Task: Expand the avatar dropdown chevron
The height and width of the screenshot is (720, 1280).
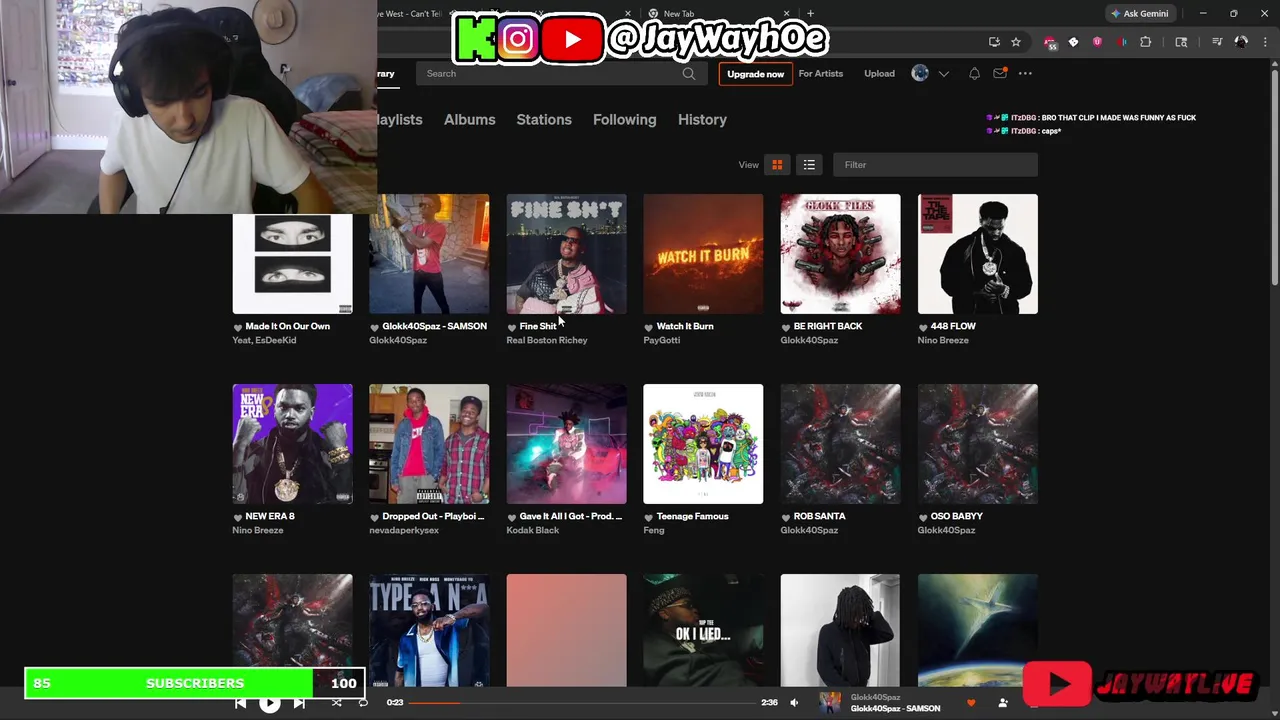Action: click(943, 73)
